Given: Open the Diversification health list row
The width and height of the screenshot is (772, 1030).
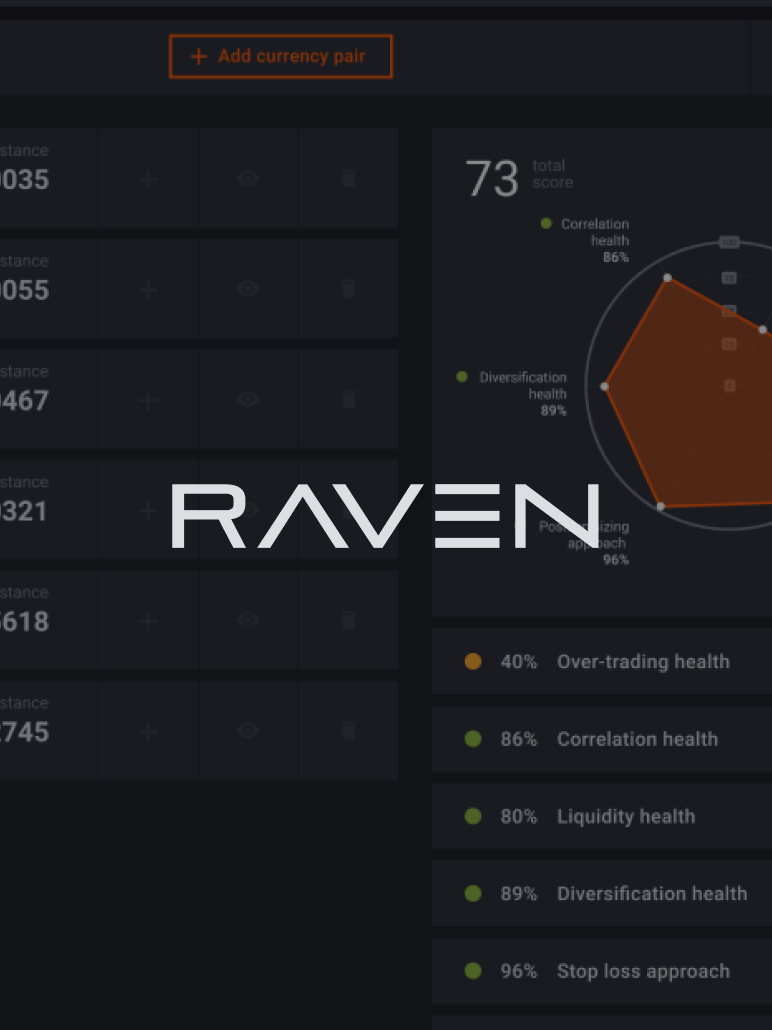Looking at the screenshot, I should pos(602,894).
